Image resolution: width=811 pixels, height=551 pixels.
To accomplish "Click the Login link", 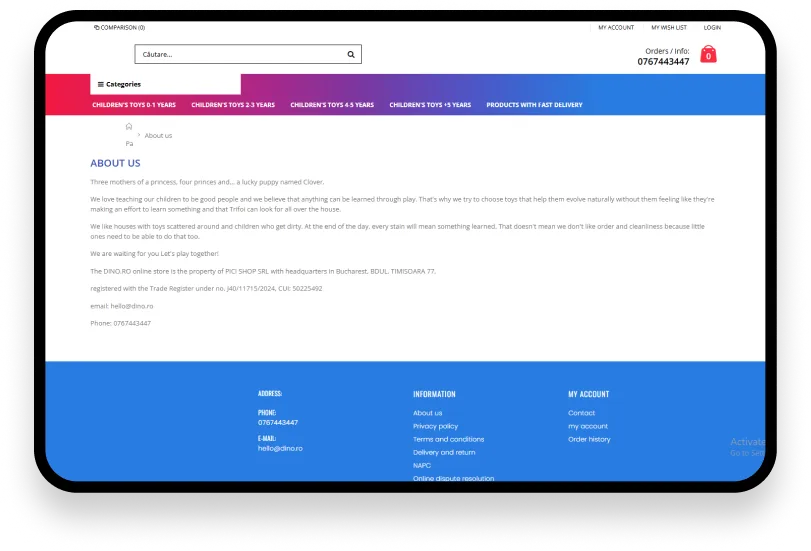I will (712, 27).
